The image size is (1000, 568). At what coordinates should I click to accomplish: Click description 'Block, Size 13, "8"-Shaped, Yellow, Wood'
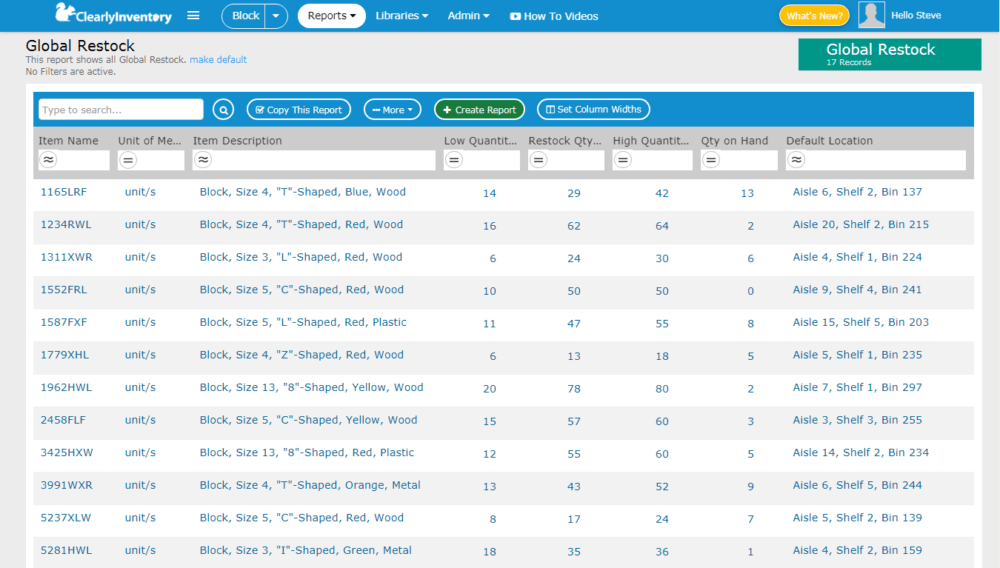311,387
